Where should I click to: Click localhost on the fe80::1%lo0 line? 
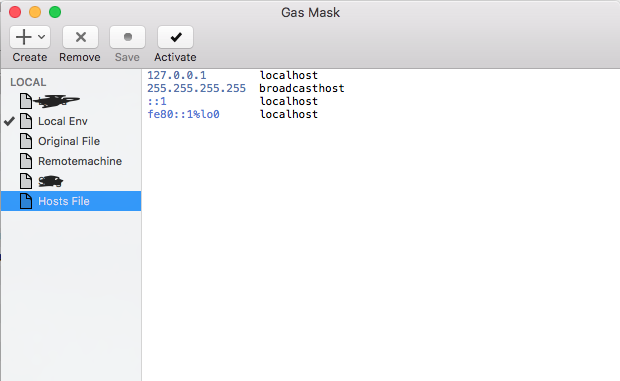(289, 114)
